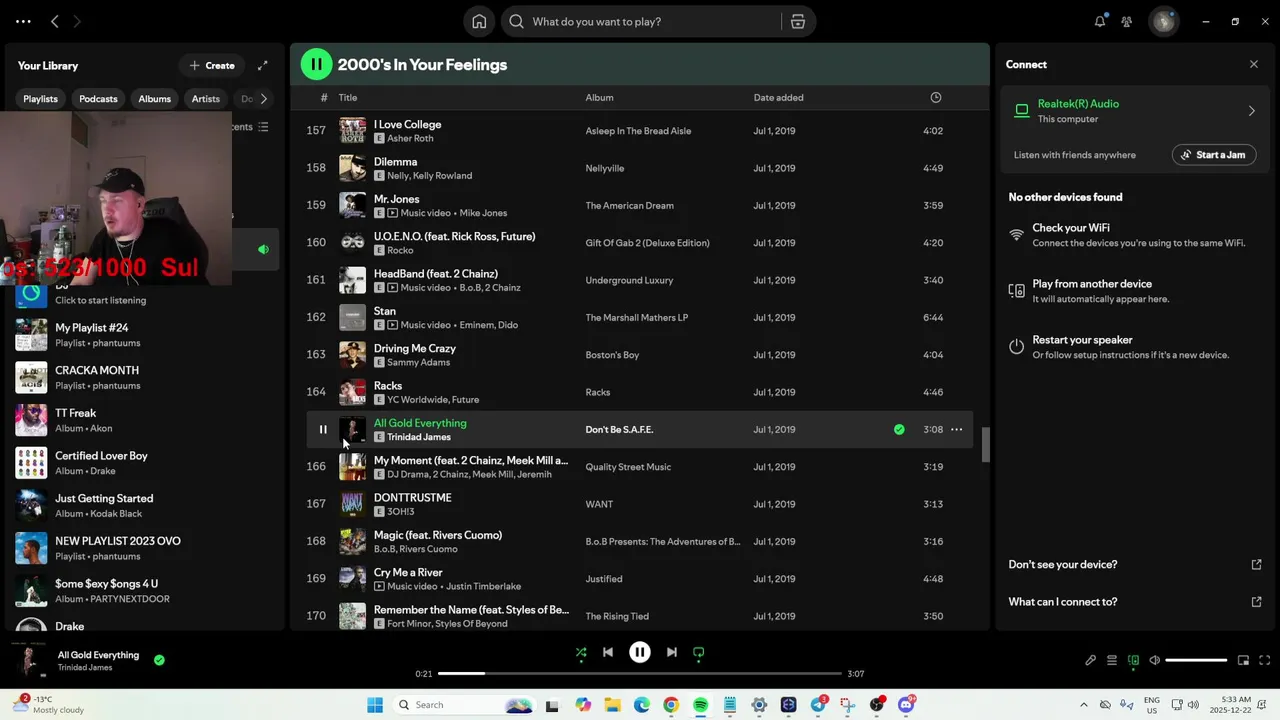Toggle shuffle in the player bar

pyautogui.click(x=581, y=652)
